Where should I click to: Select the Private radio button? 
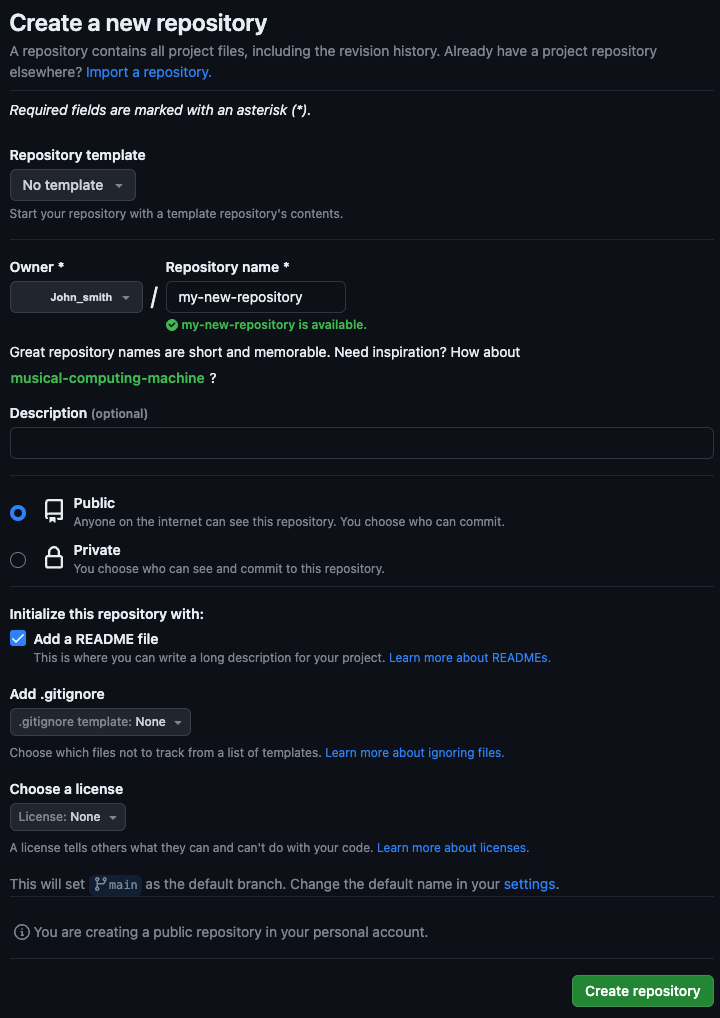18,560
